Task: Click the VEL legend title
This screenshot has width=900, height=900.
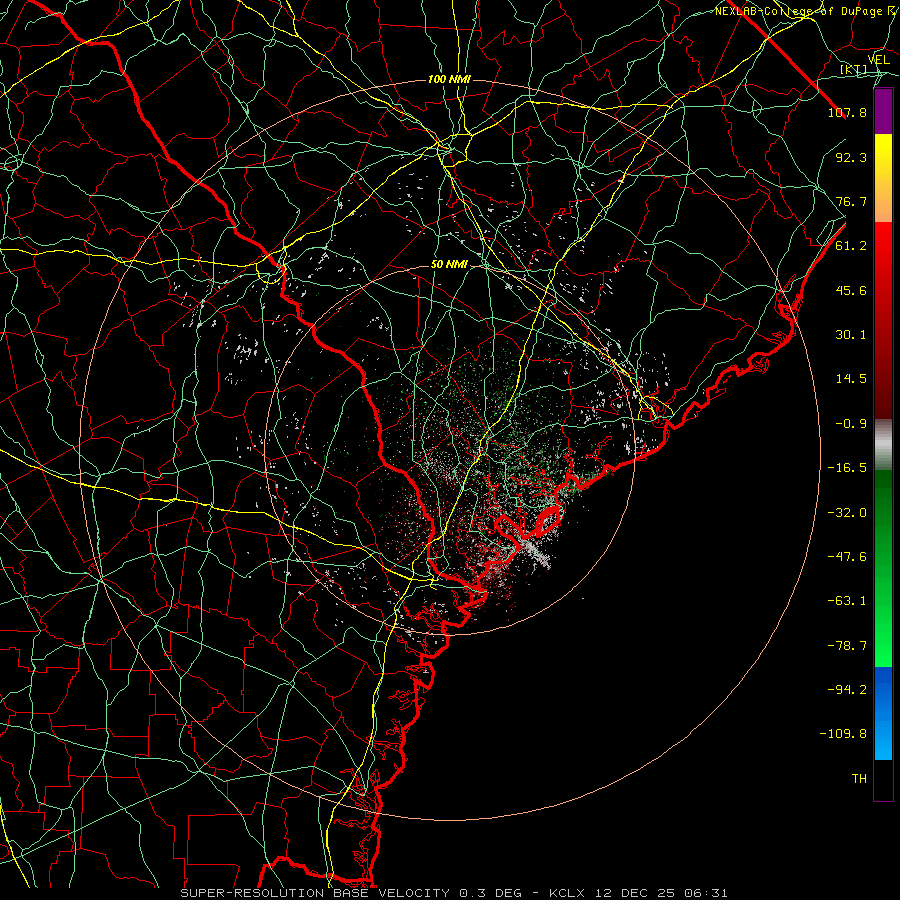Action: click(878, 60)
